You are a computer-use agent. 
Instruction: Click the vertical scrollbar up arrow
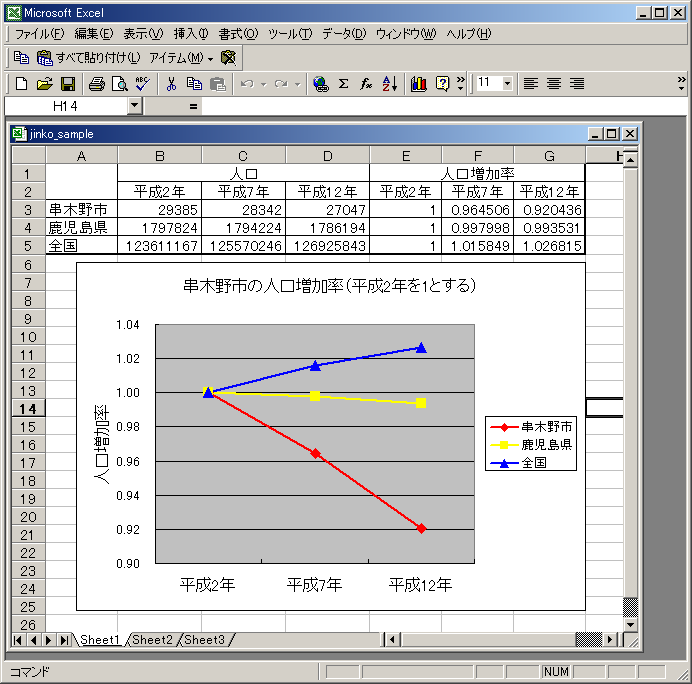pos(630,160)
